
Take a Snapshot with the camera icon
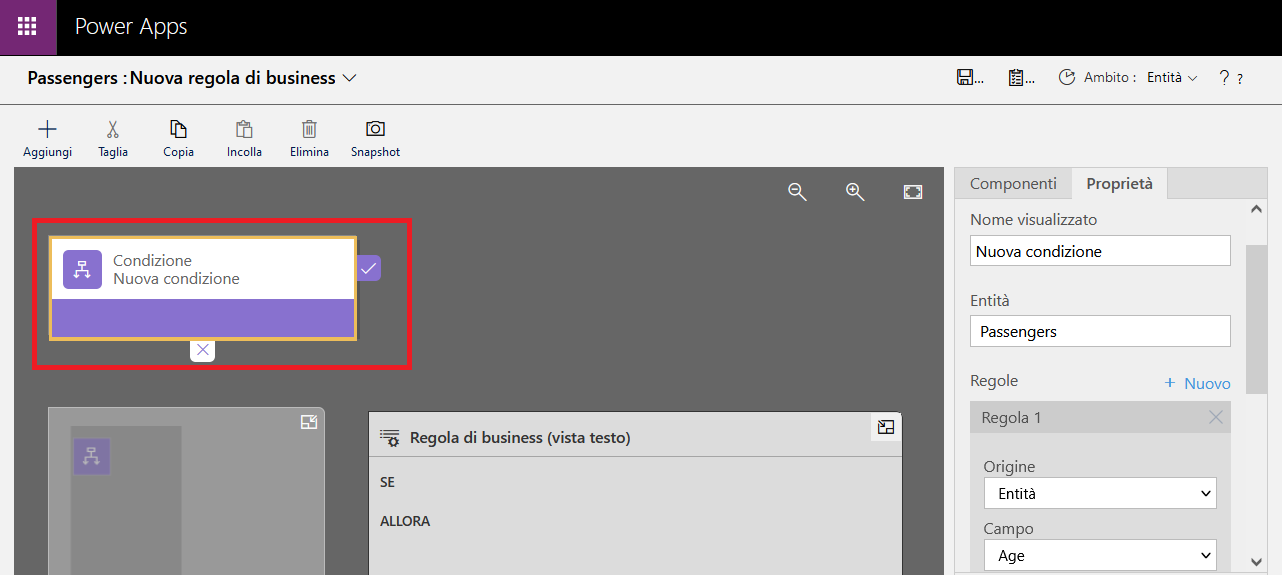point(375,129)
